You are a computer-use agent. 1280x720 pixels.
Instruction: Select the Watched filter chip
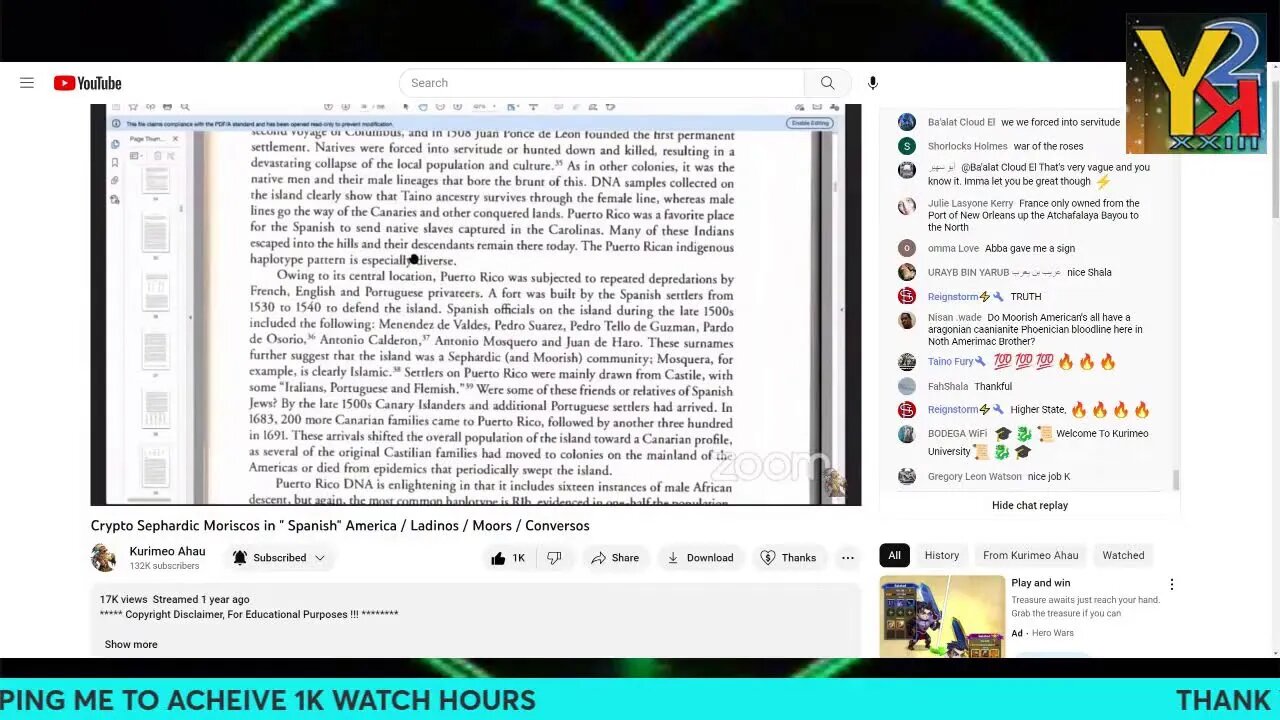tap(1123, 555)
